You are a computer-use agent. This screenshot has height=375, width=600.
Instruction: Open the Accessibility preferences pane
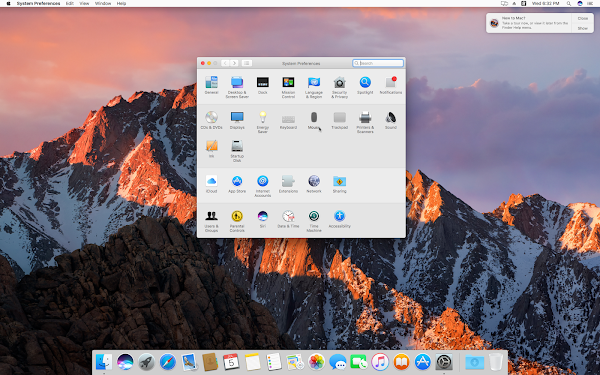tap(339, 219)
